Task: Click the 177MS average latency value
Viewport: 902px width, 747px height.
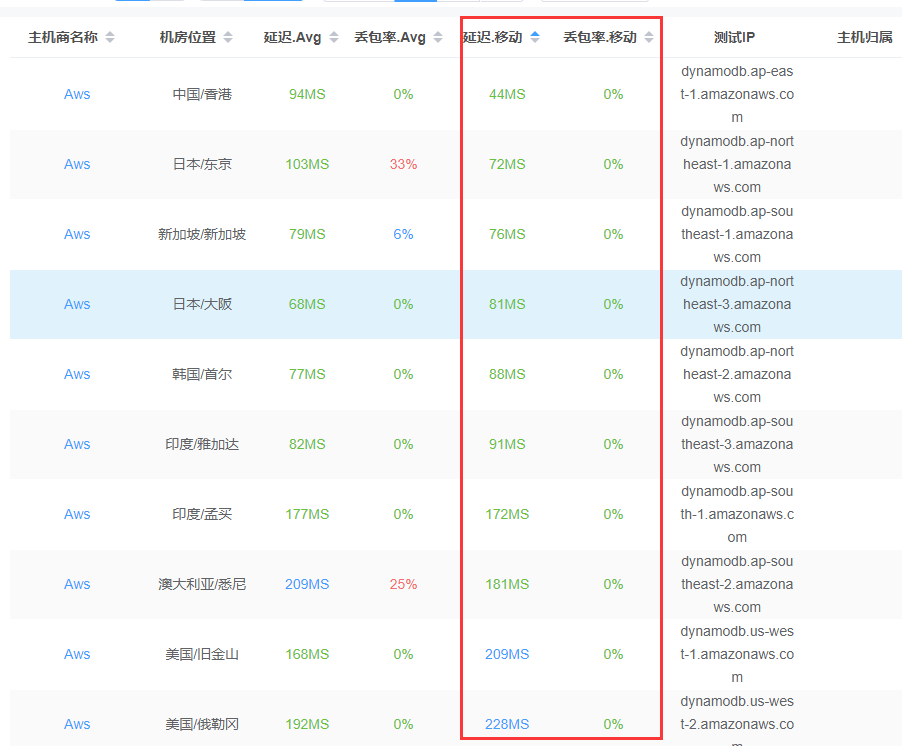Action: [x=307, y=514]
